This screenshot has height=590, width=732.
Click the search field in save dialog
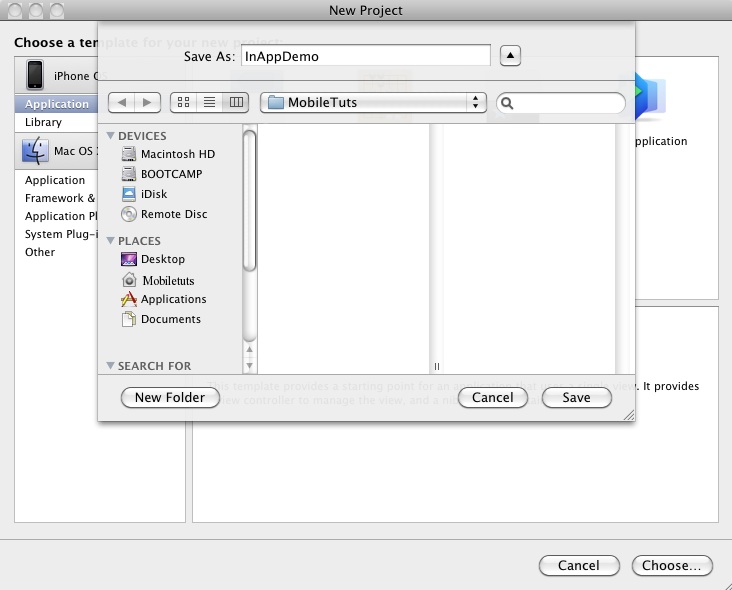click(561, 103)
